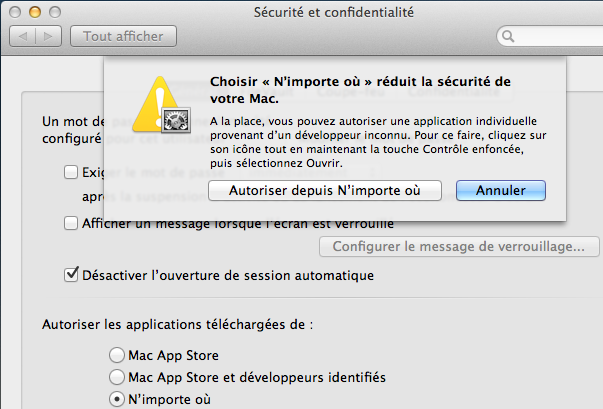Toggle the Exiger le mot de passe checkbox
The image size is (603, 409).
click(x=71, y=172)
